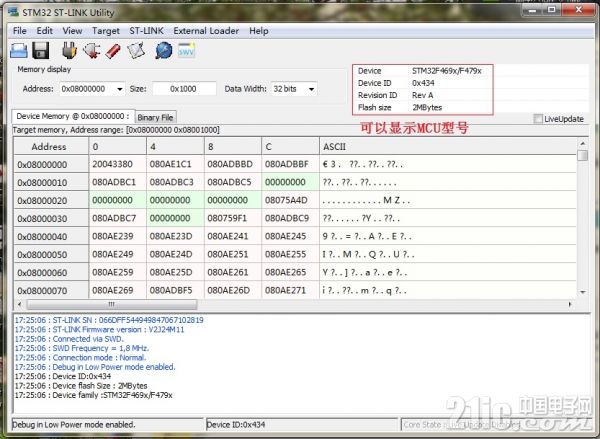Image resolution: width=600 pixels, height=439 pixels.
Task: Click the Address column header
Action: tap(51, 147)
